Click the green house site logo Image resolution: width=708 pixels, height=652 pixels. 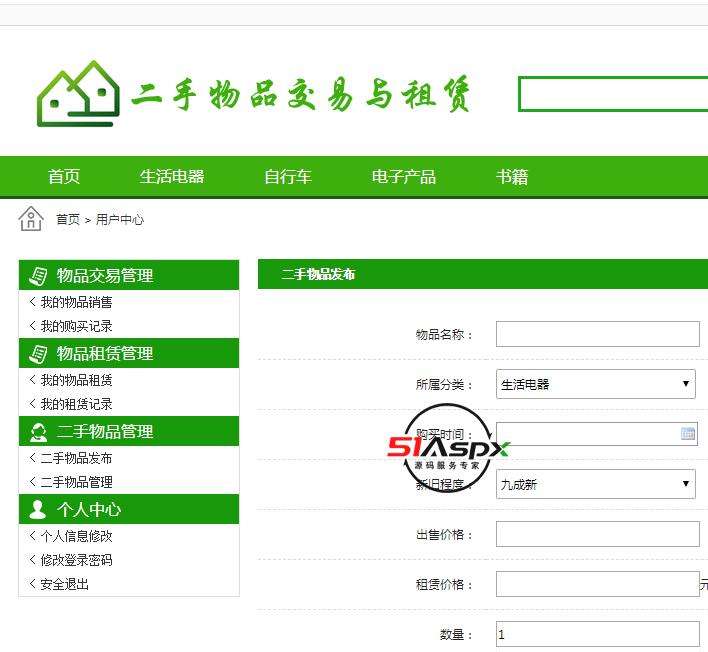(78, 93)
